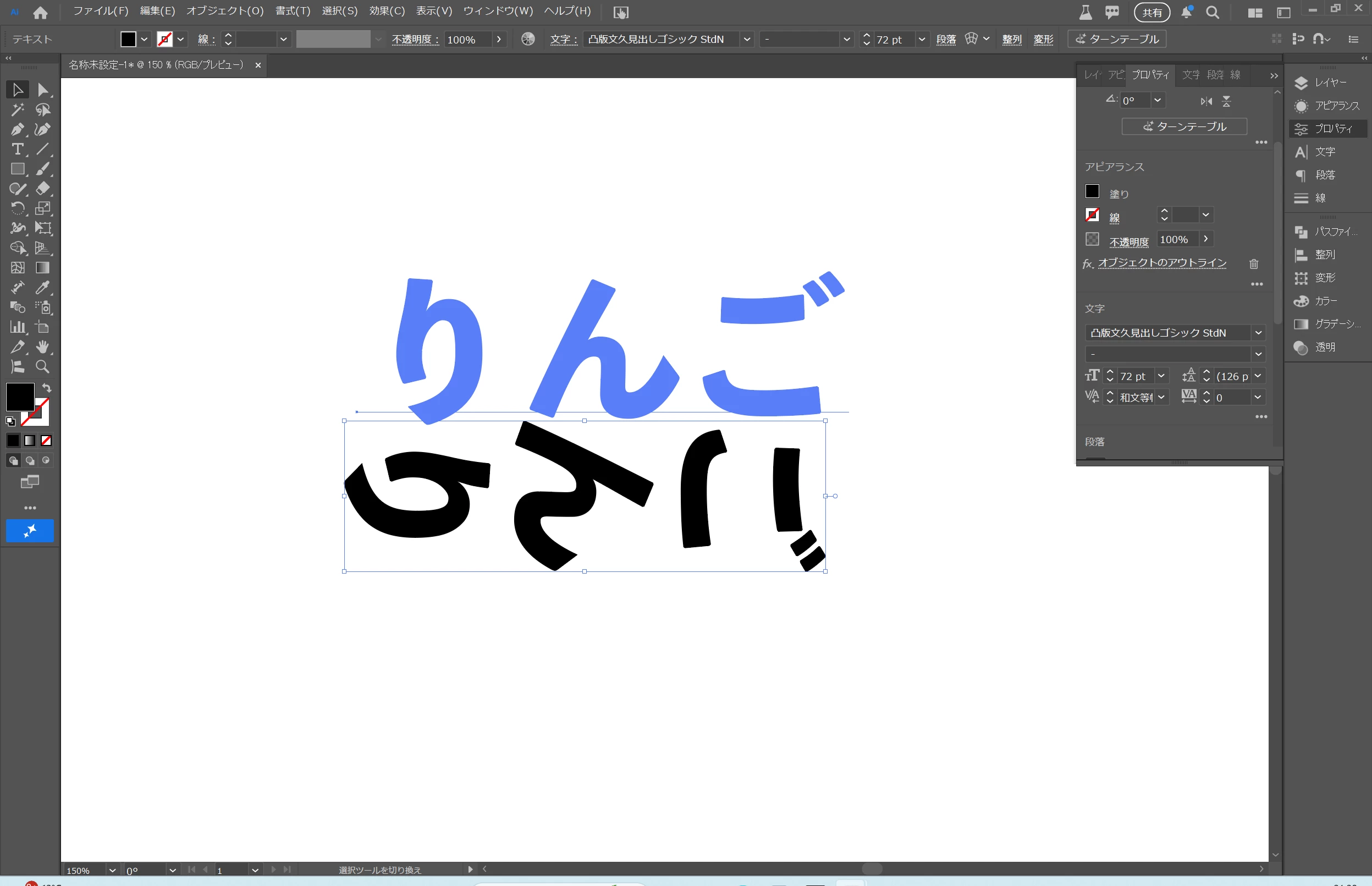This screenshot has width=1372, height=886.
Task: Select the Hand tool
Action: point(42,347)
